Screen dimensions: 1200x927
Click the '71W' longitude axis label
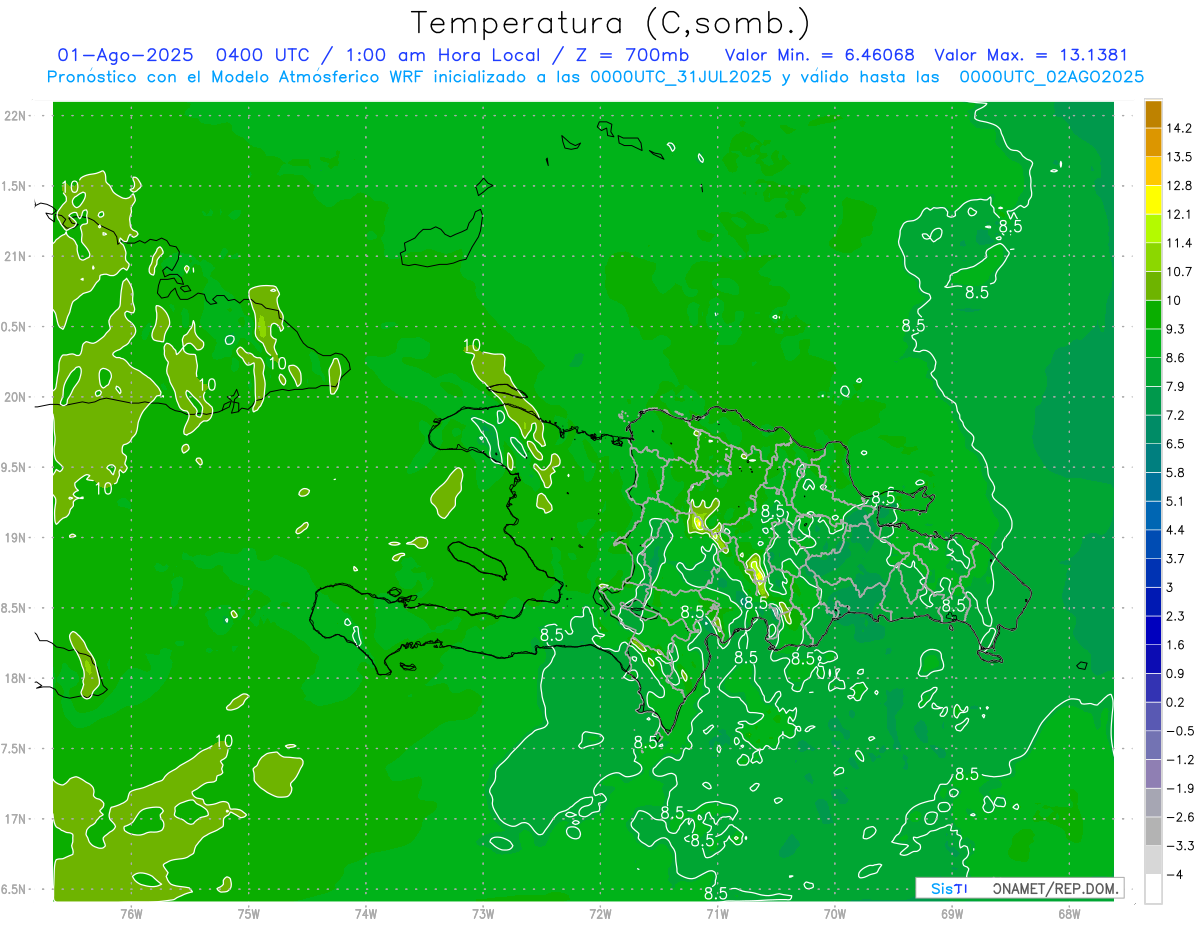(x=717, y=913)
